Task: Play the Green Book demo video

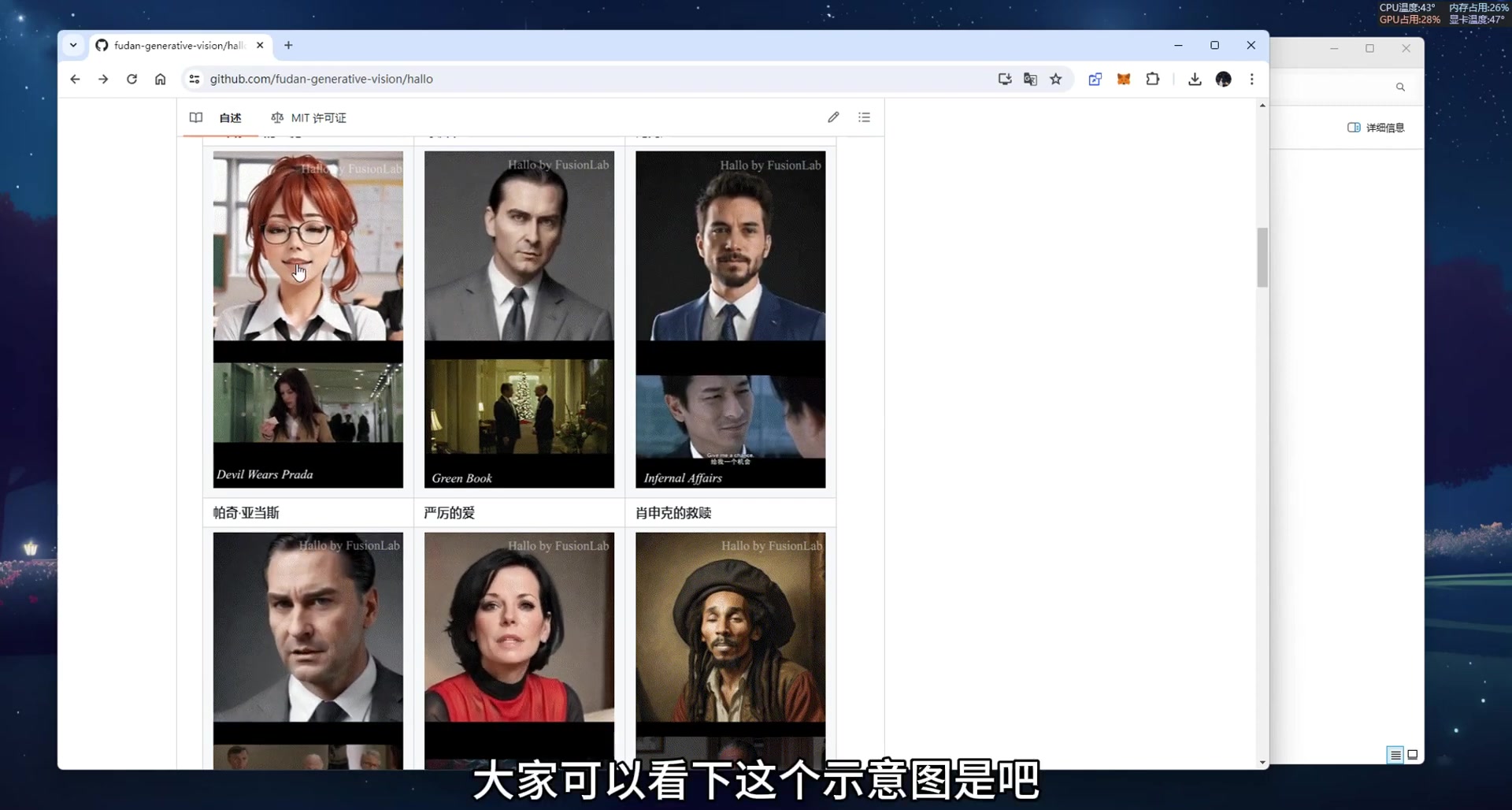Action: pyautogui.click(x=519, y=319)
